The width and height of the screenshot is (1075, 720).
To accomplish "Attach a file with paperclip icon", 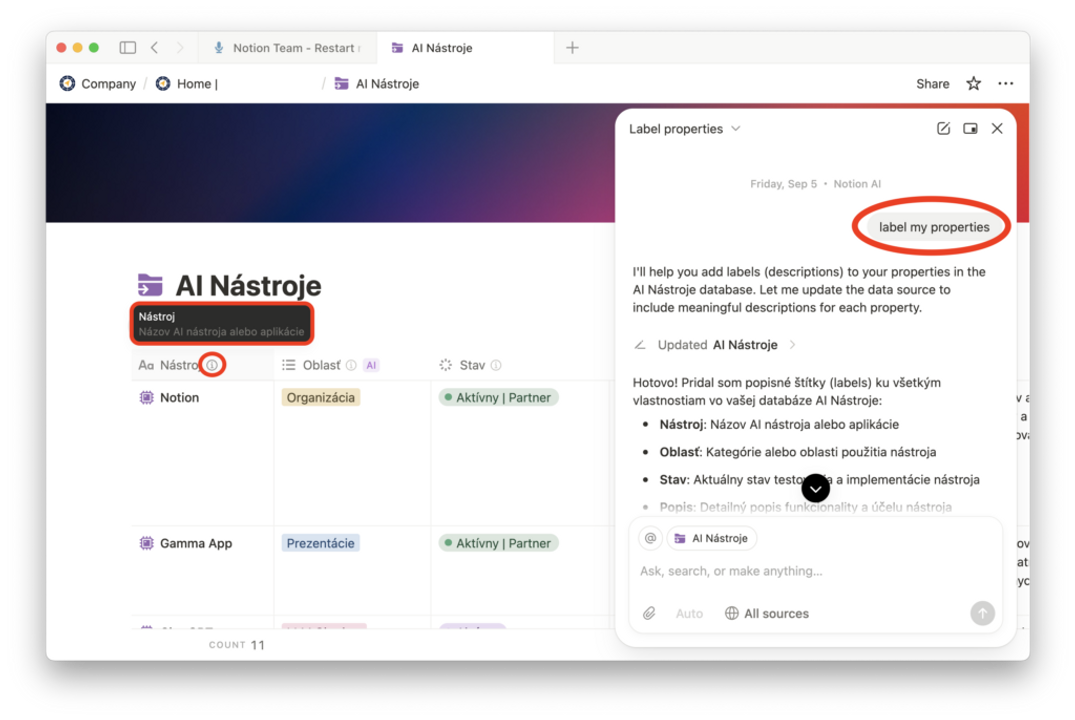I will (649, 613).
